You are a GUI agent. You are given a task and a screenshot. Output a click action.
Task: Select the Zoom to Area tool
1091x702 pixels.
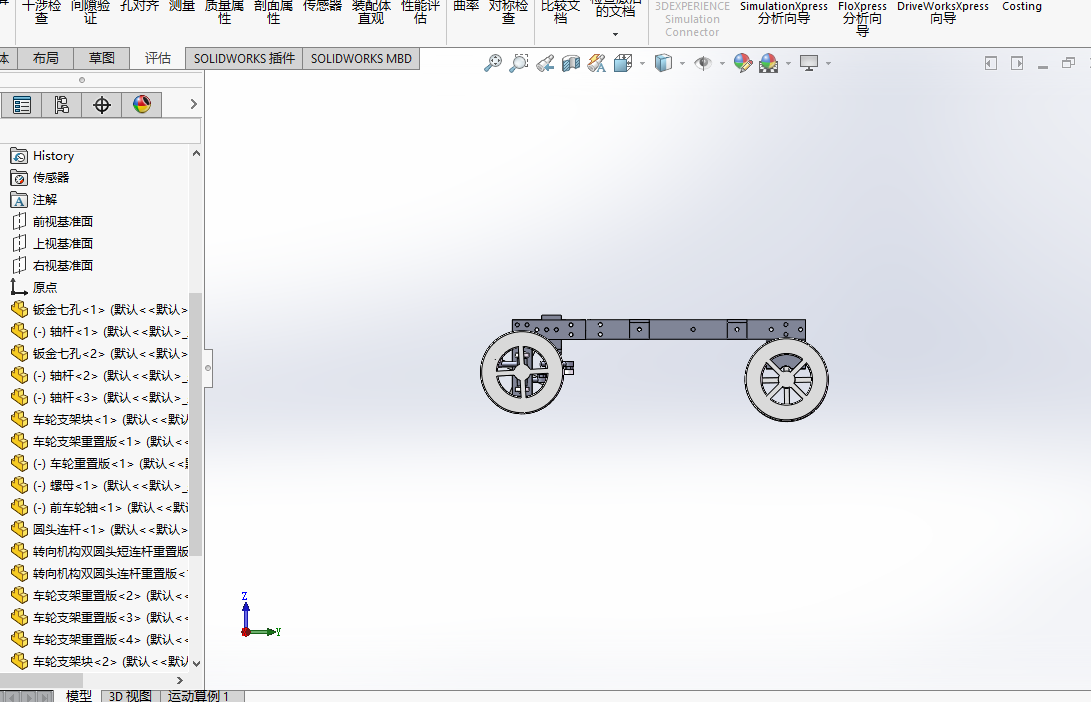[x=519, y=63]
